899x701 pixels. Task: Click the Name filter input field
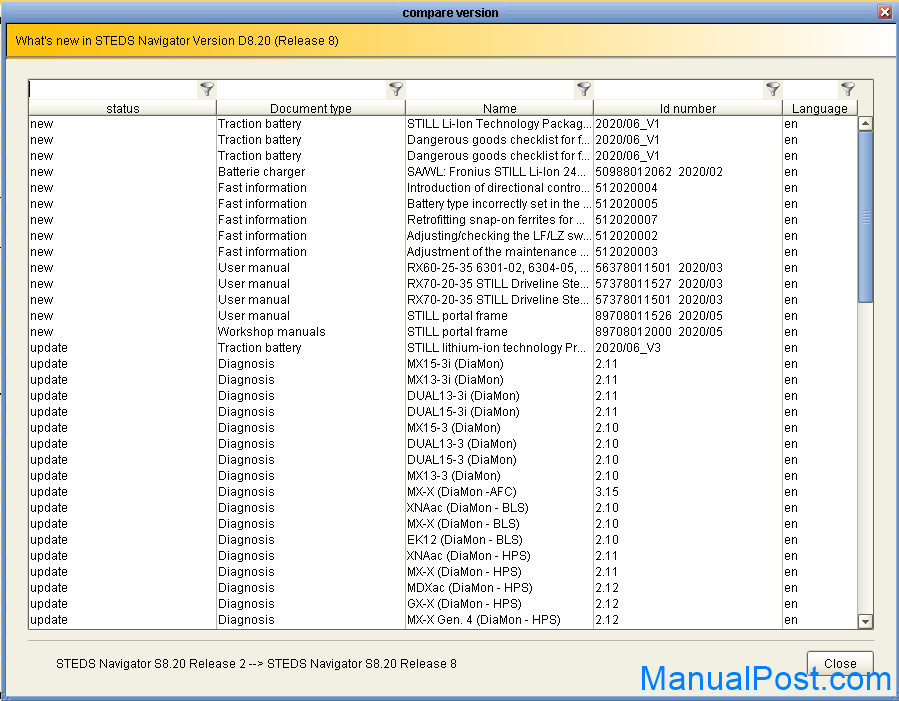coord(491,89)
